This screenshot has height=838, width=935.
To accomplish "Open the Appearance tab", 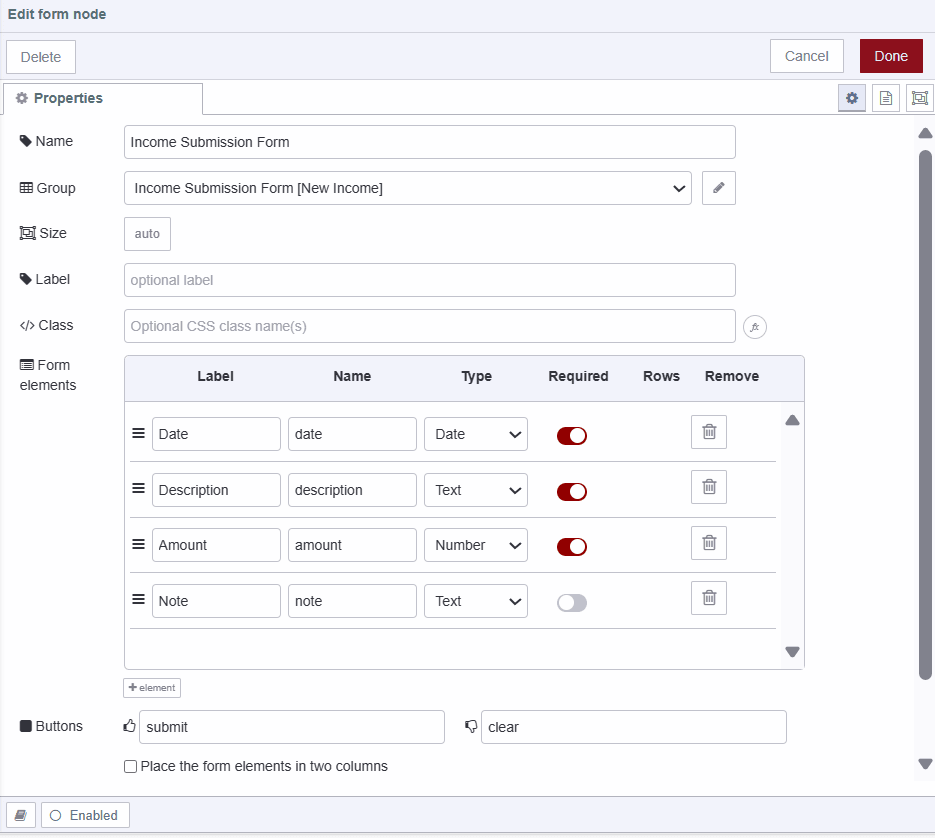I will [x=918, y=98].
